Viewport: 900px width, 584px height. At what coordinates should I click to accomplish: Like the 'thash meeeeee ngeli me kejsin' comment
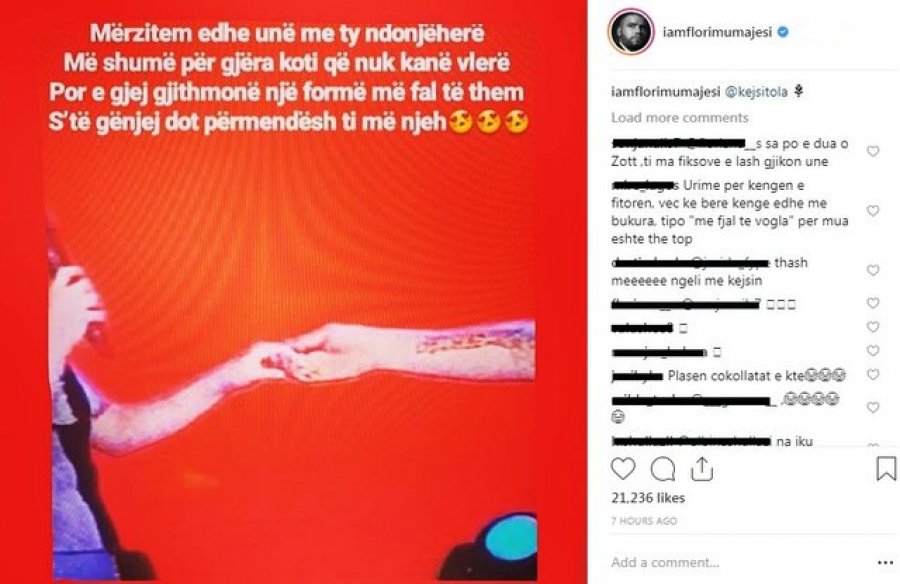click(873, 270)
